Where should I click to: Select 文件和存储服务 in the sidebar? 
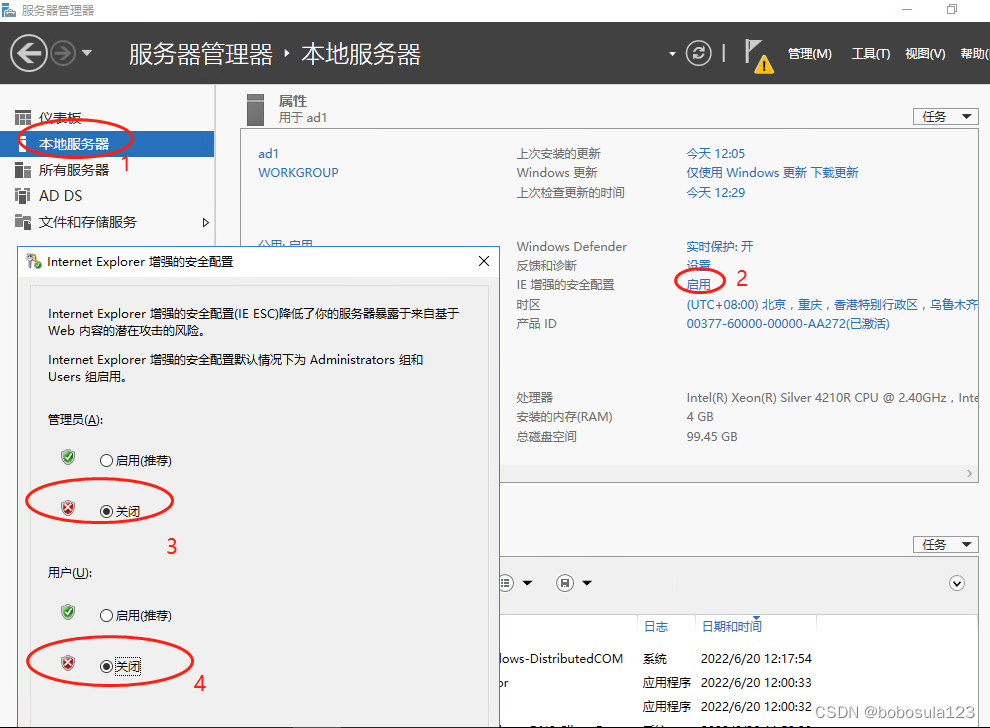click(88, 222)
